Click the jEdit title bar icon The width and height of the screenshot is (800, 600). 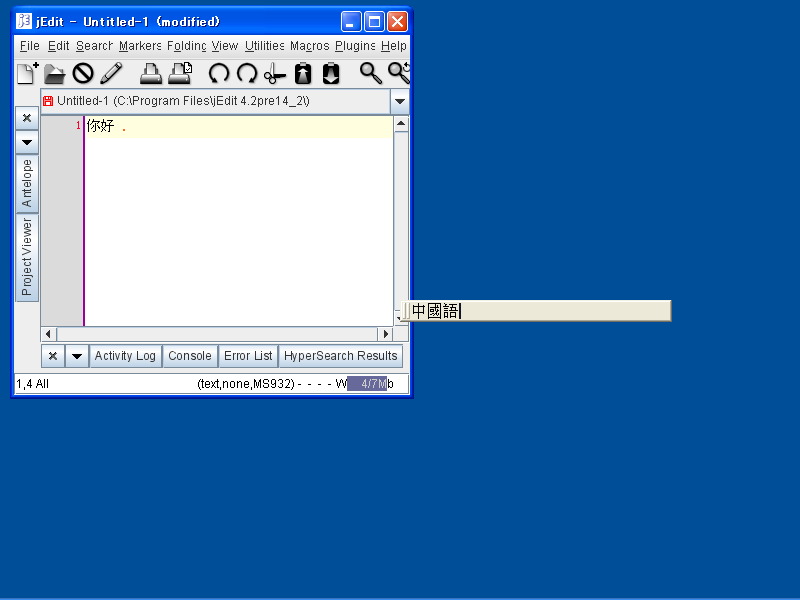pos(23,21)
